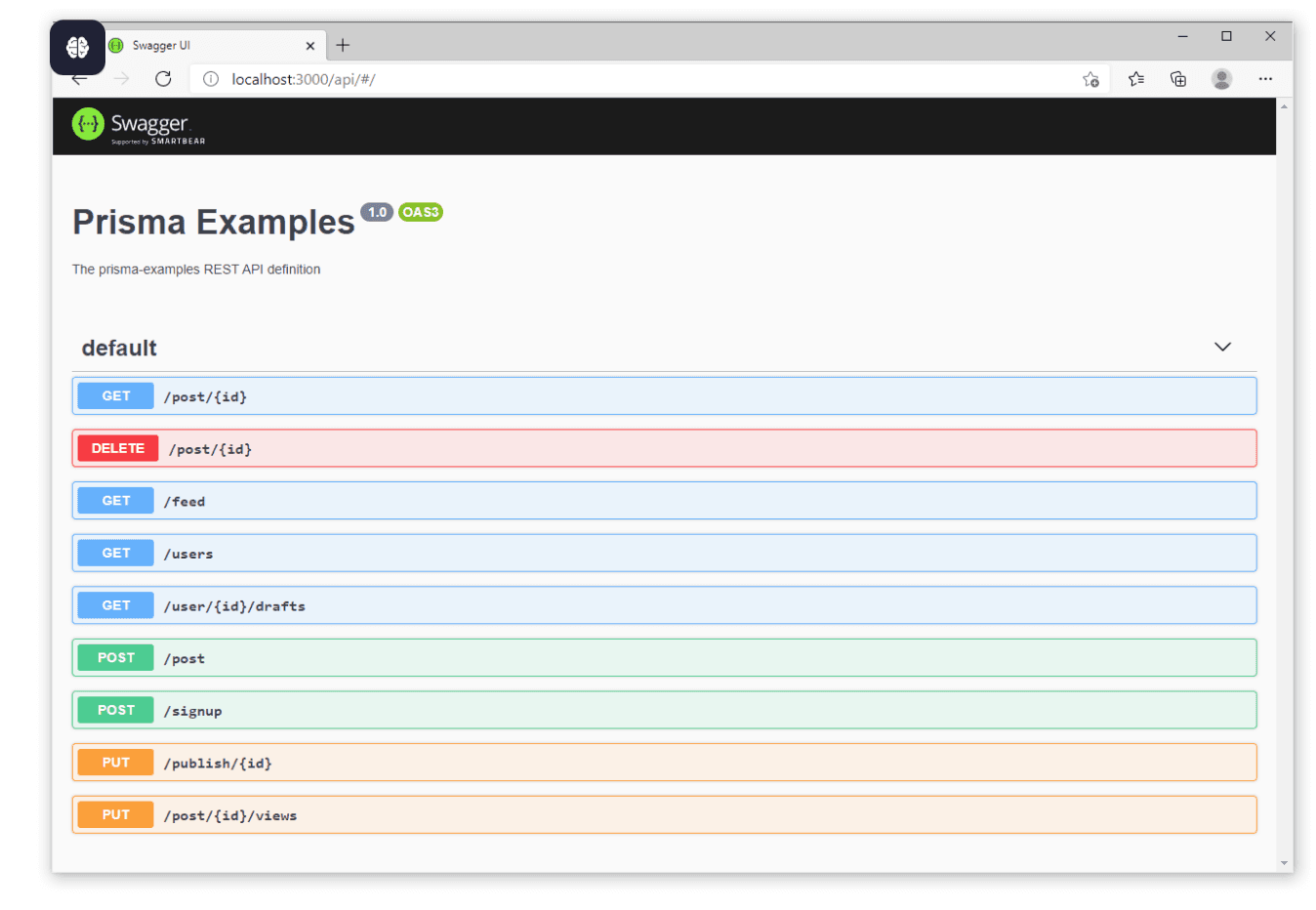Open the browser settings menu with ellipsis
This screenshot has height=910, width=1316.
(x=1265, y=79)
